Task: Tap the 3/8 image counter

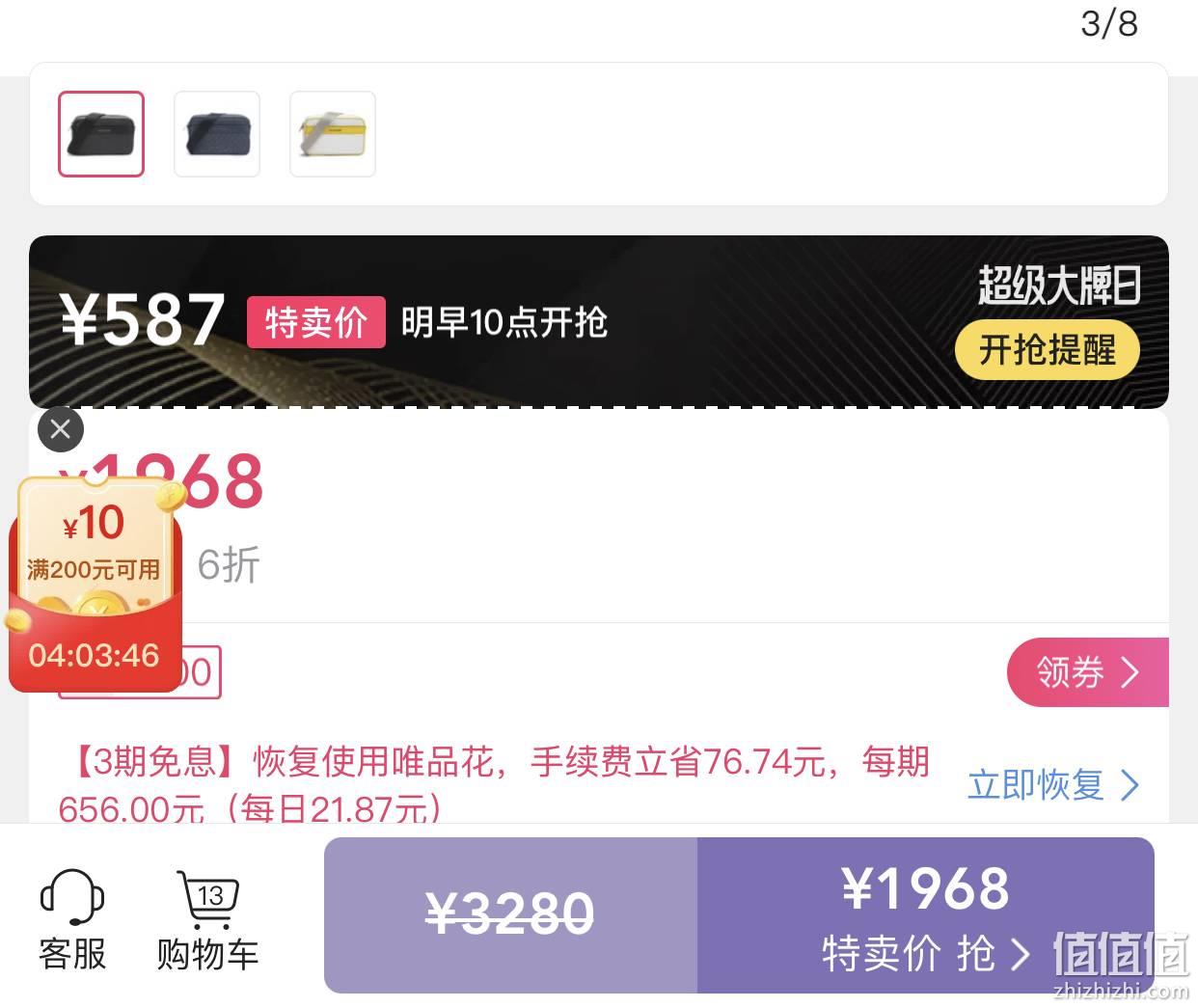Action: tap(1109, 23)
